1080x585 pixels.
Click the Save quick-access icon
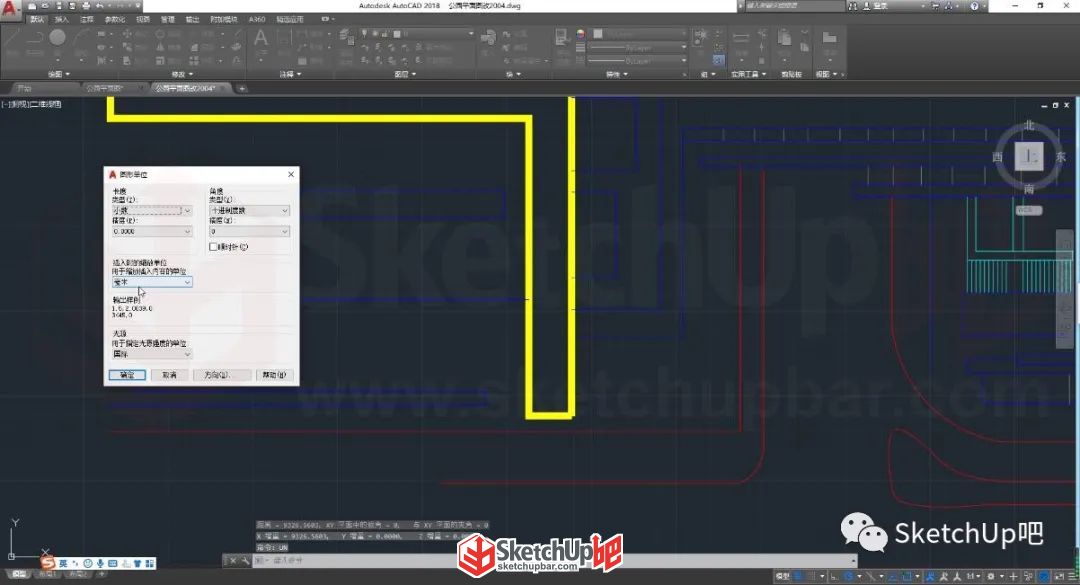[x=59, y=6]
